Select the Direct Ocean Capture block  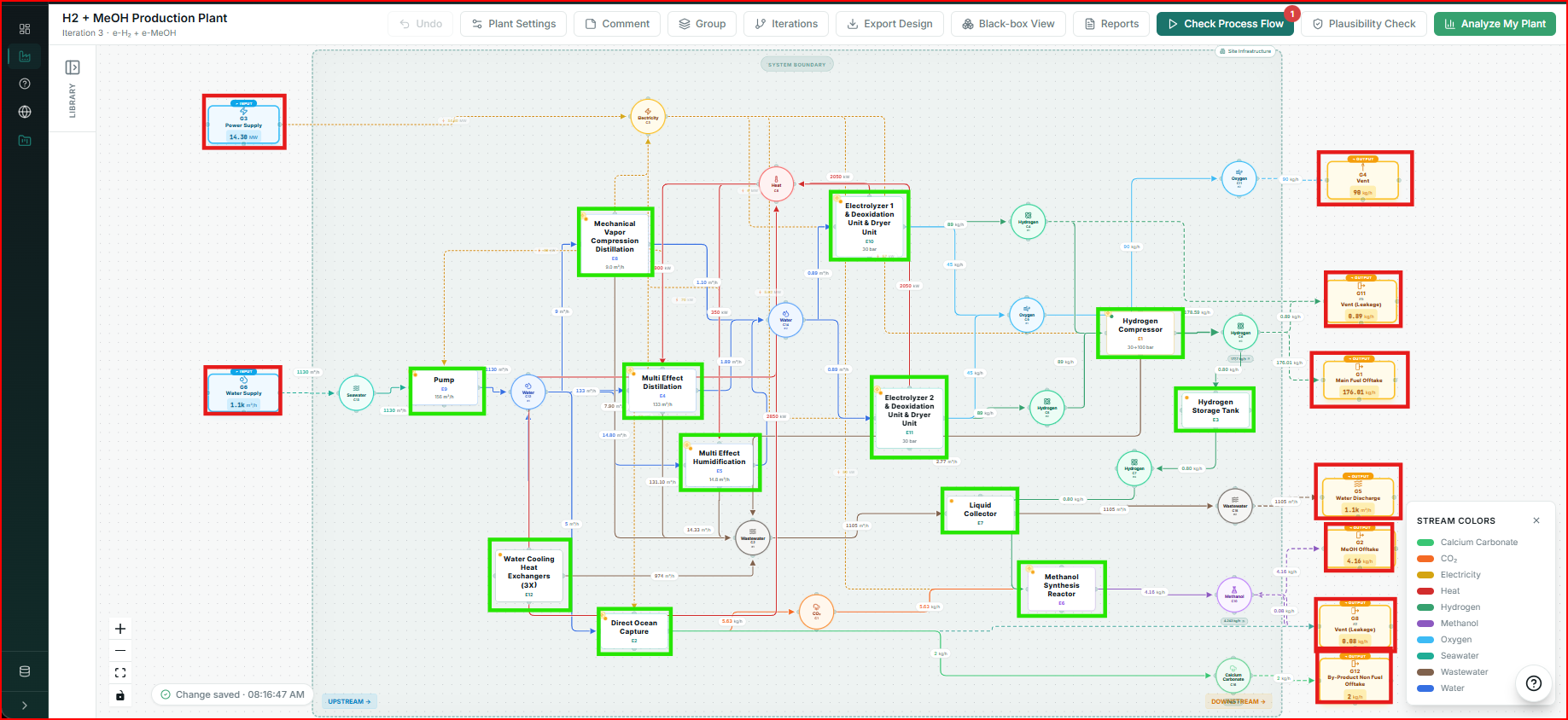pos(634,631)
